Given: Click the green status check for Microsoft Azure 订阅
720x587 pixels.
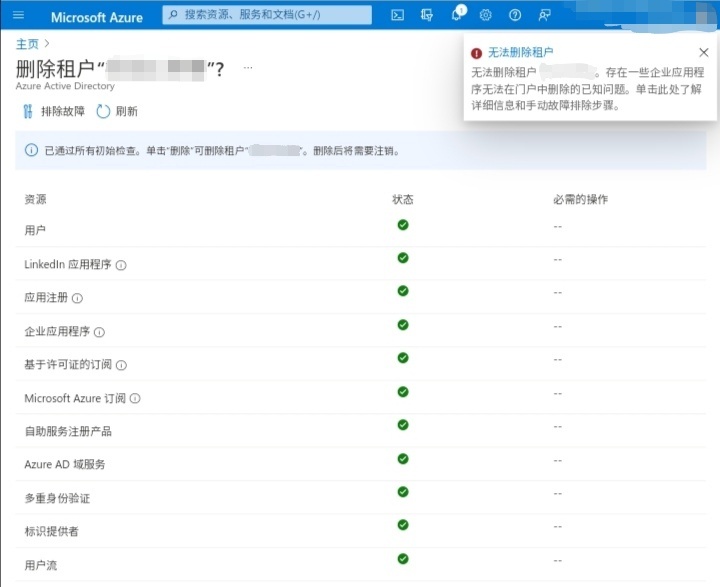Looking at the screenshot, I should click(403, 392).
